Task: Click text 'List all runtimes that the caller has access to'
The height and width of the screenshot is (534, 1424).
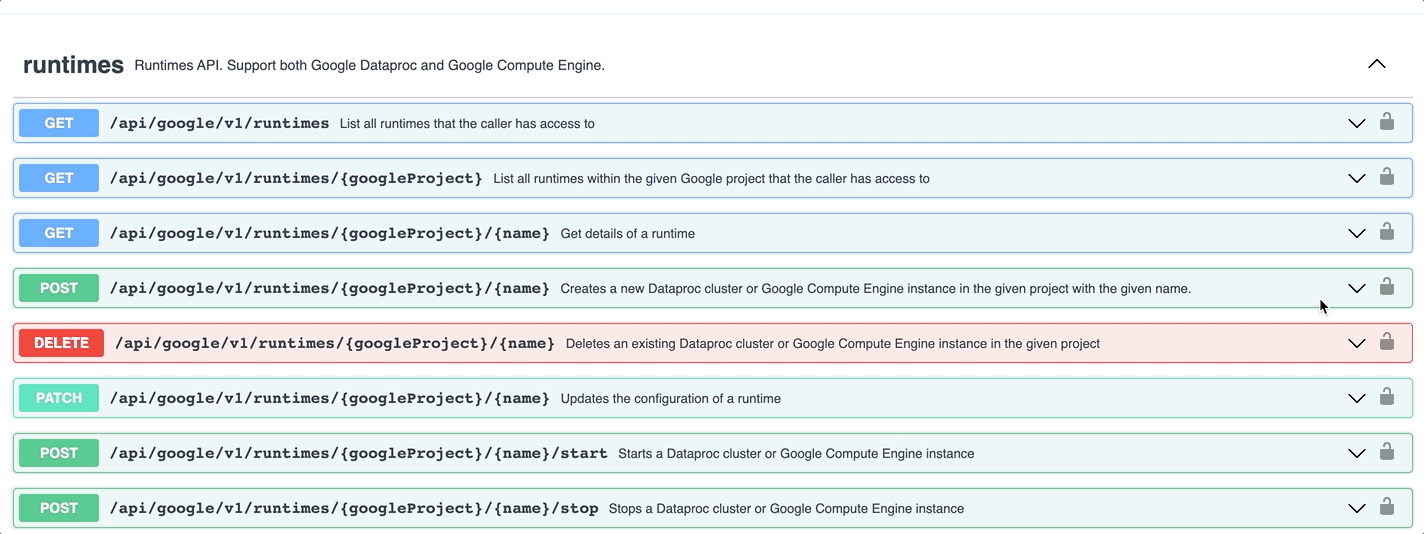Action: point(467,124)
